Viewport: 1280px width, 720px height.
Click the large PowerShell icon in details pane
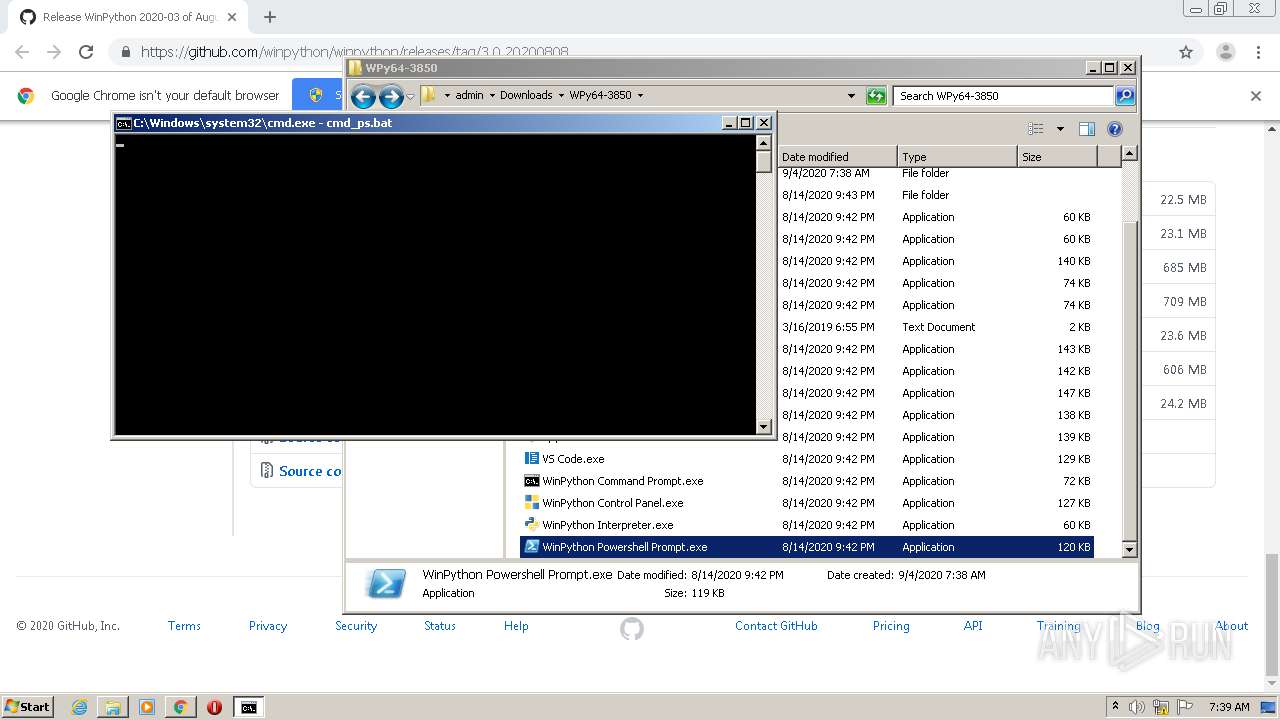pos(386,584)
